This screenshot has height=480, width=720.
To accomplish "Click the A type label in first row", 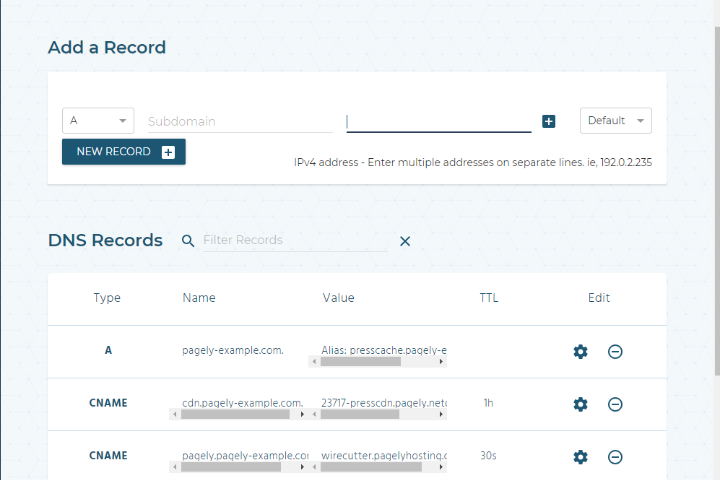I will pyautogui.click(x=108, y=350).
